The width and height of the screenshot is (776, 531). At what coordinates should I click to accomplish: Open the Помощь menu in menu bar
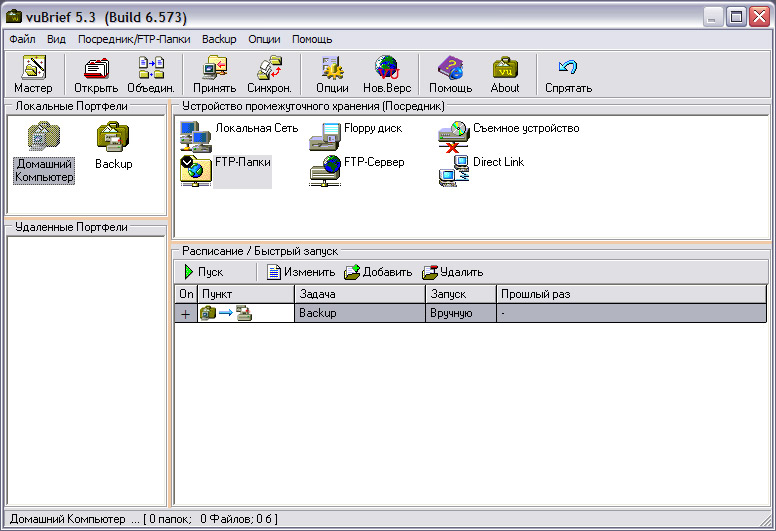pyautogui.click(x=312, y=39)
